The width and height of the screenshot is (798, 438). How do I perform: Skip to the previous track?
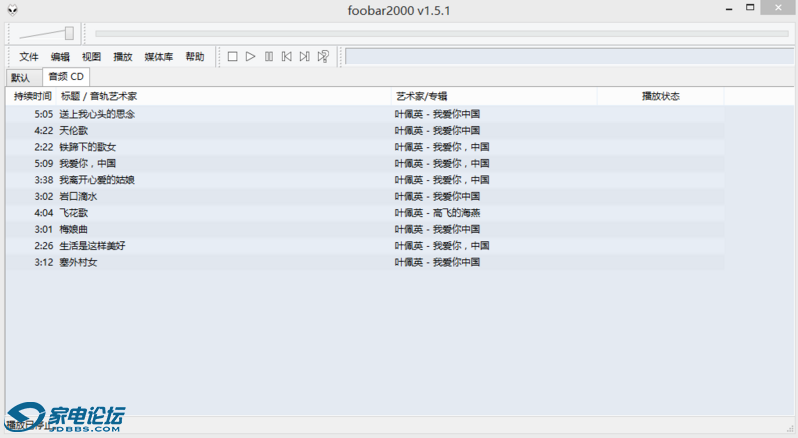(x=286, y=57)
